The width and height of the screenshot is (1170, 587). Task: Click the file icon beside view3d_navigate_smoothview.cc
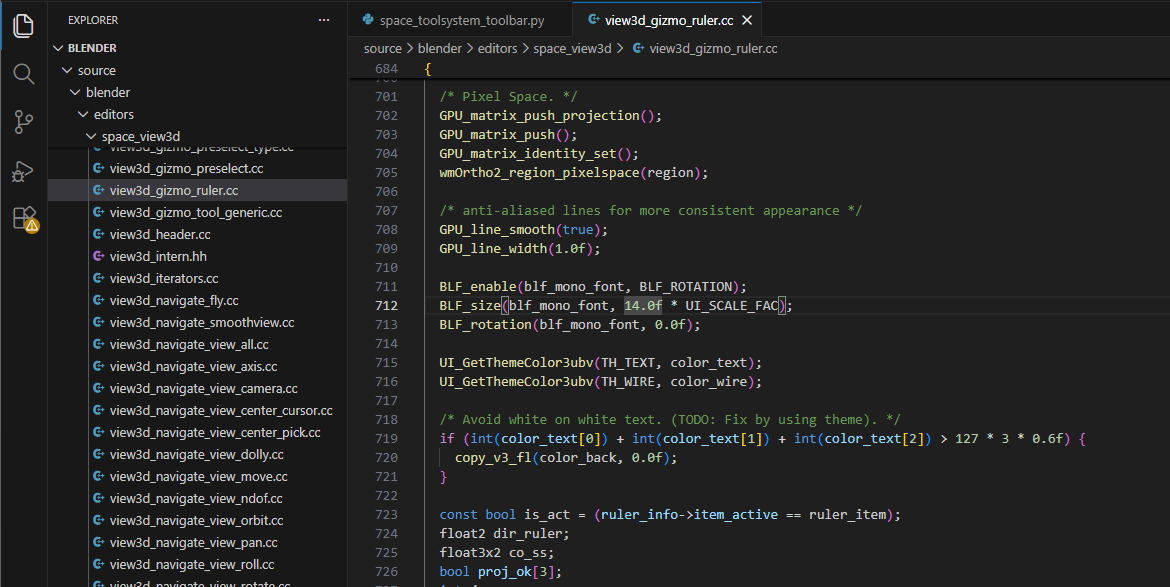pyautogui.click(x=98, y=322)
